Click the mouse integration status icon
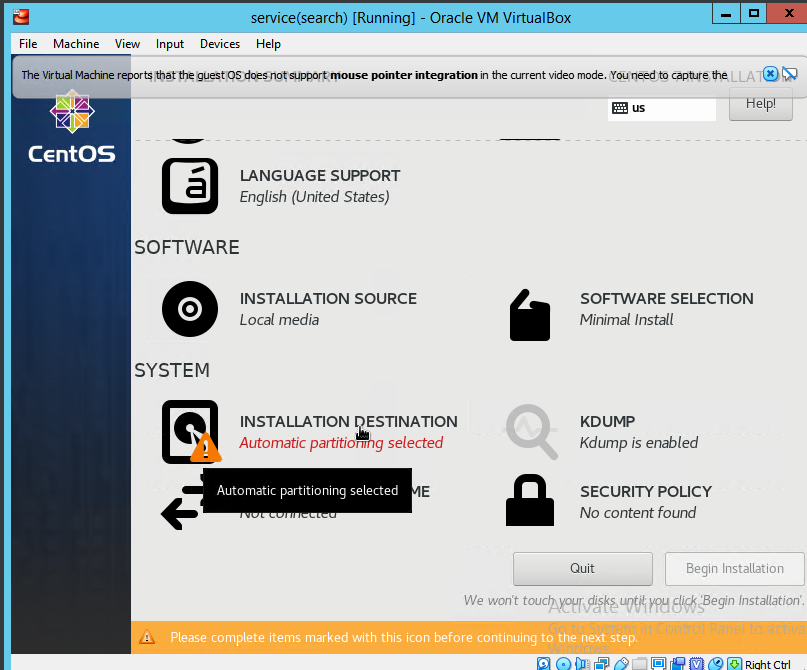The height and width of the screenshot is (670, 807). click(715, 664)
